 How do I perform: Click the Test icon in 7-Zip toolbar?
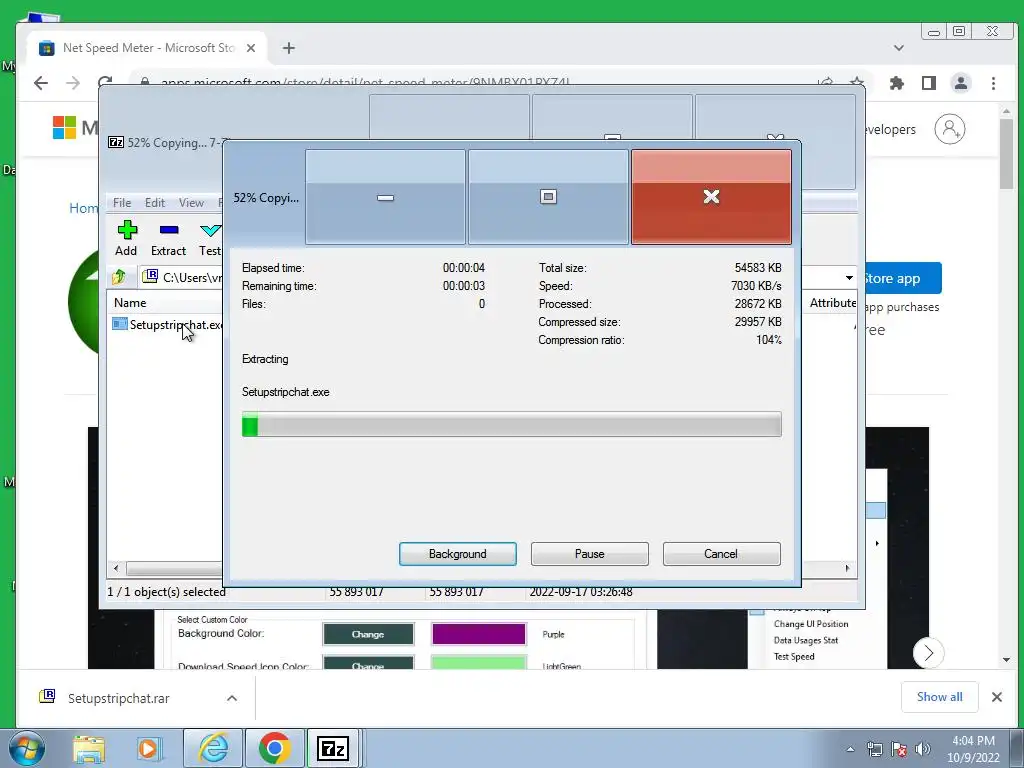tap(210, 238)
